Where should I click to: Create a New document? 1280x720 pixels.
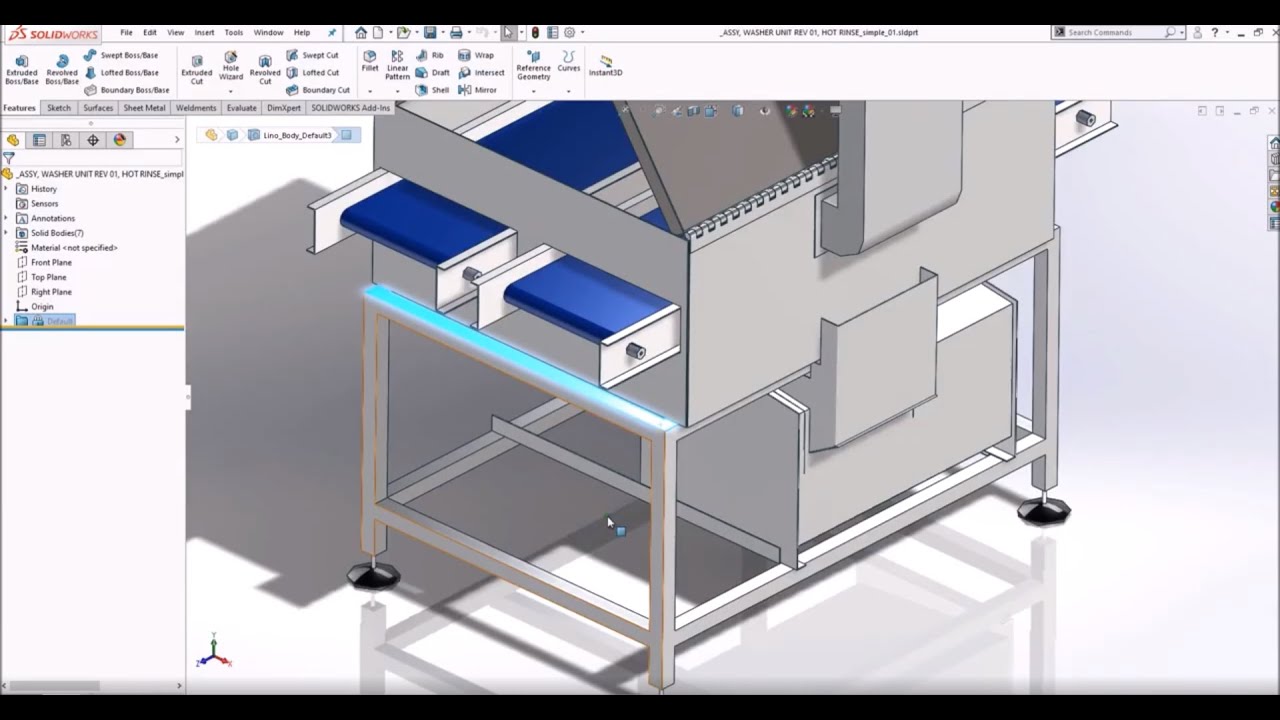click(380, 32)
